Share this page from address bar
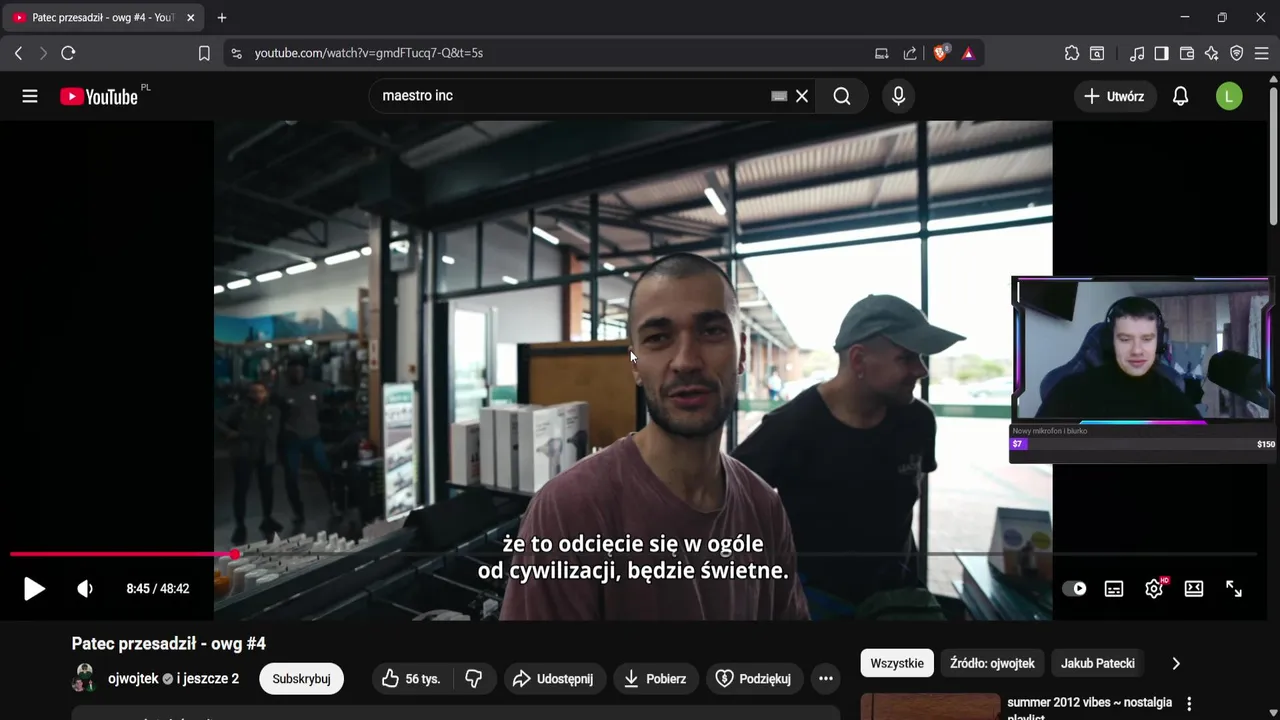 click(x=910, y=53)
